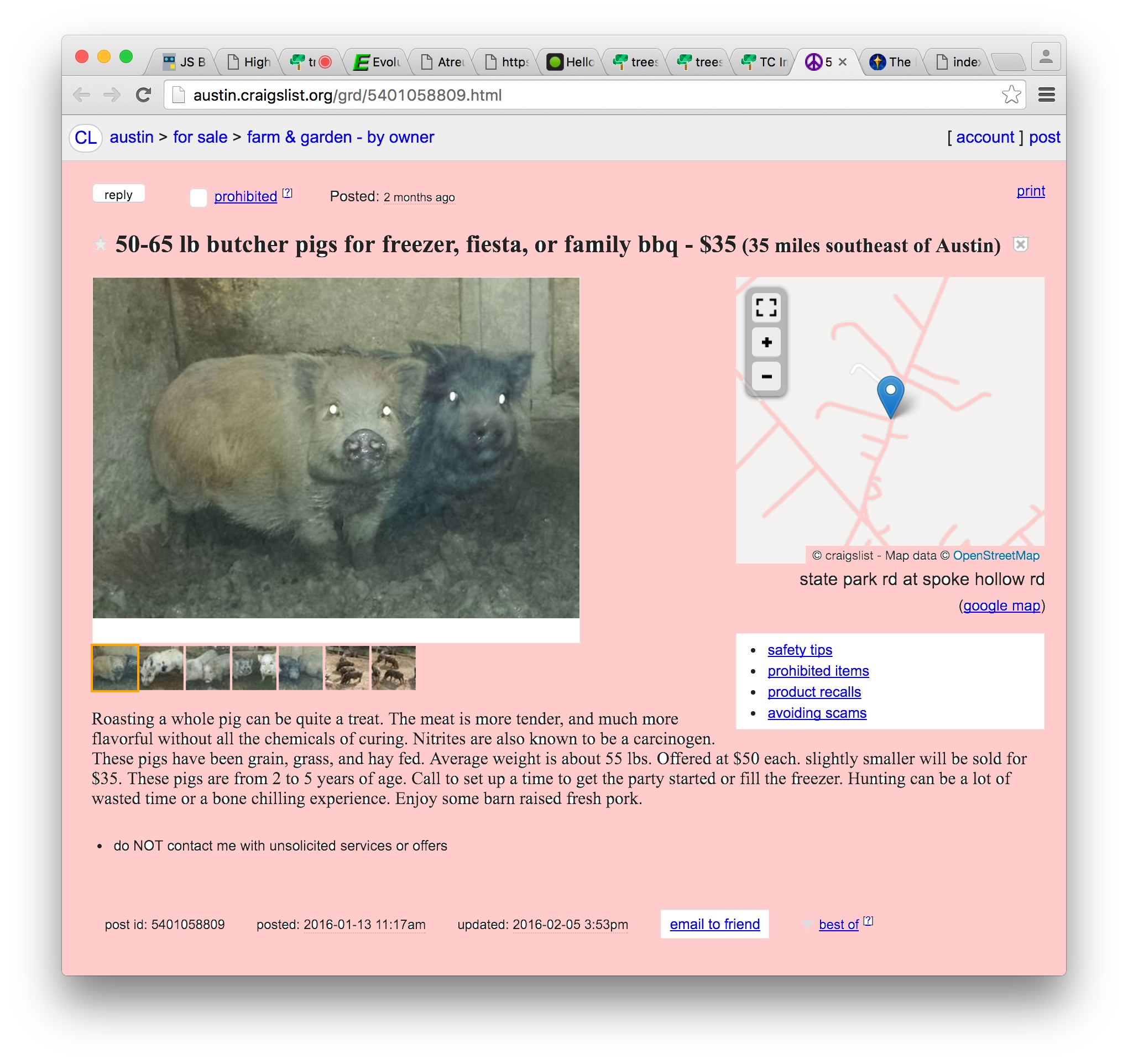This screenshot has width=1128, height=1064.
Task: Bookmark this page with the star icon
Action: point(1011,95)
